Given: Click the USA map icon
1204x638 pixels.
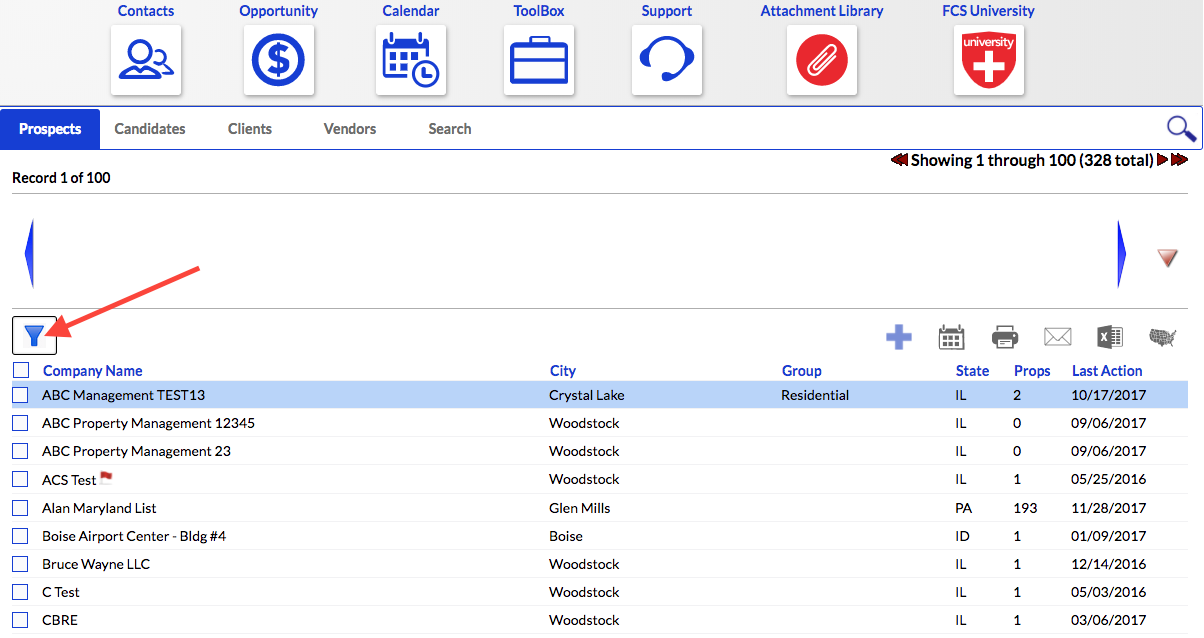Looking at the screenshot, I should click(x=1163, y=338).
